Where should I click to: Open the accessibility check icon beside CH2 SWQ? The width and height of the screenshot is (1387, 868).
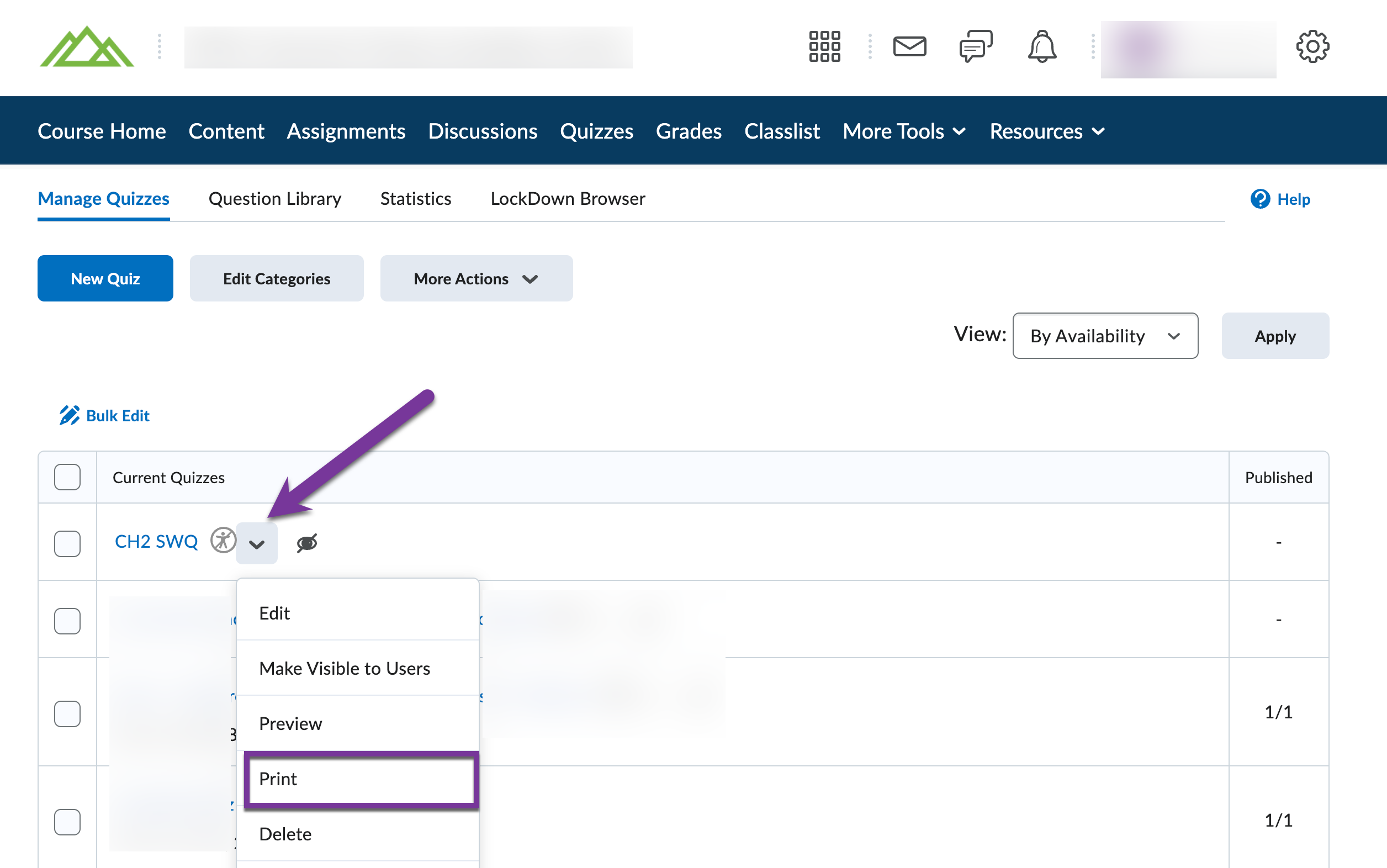click(223, 541)
